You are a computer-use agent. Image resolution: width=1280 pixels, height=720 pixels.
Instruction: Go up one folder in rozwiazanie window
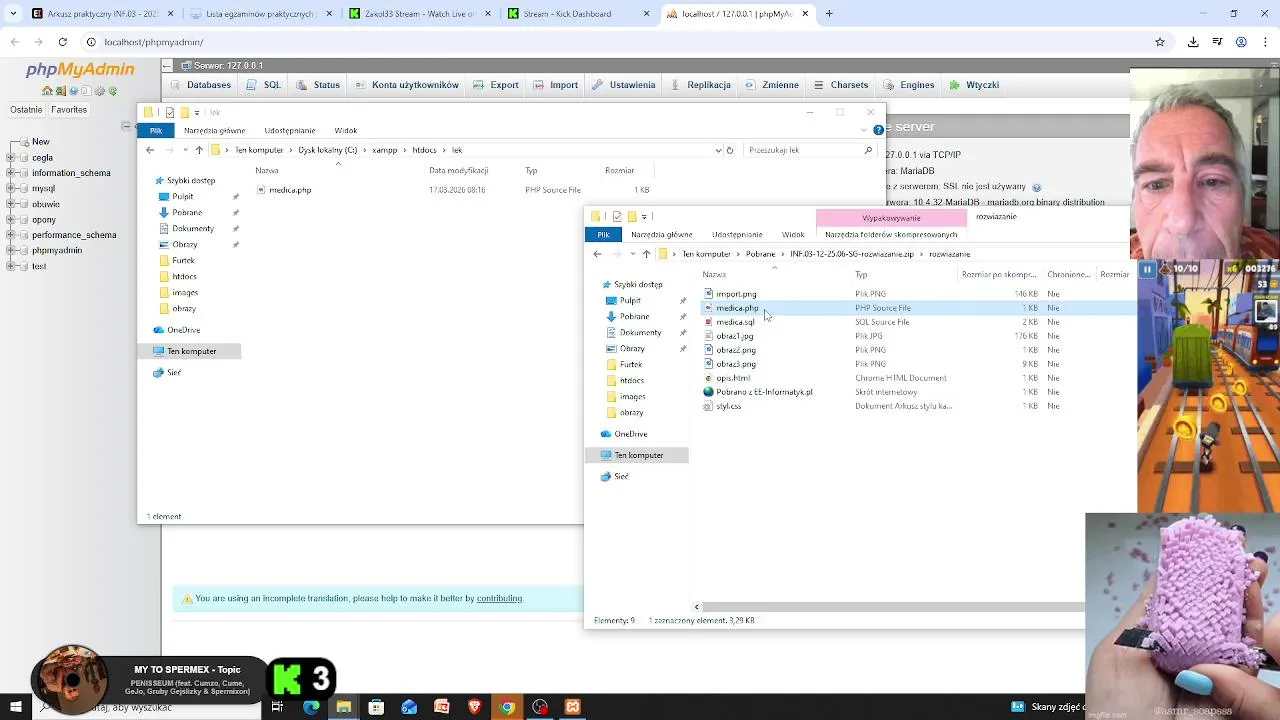click(646, 254)
